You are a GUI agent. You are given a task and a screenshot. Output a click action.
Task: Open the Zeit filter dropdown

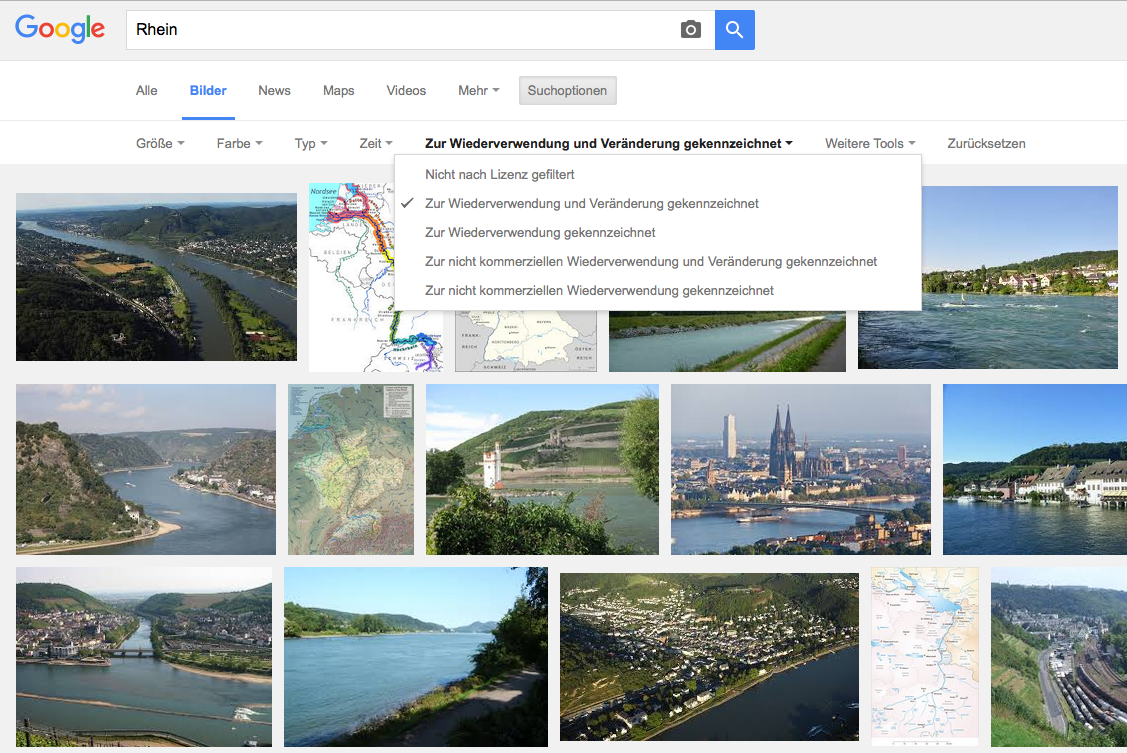pyautogui.click(x=376, y=143)
